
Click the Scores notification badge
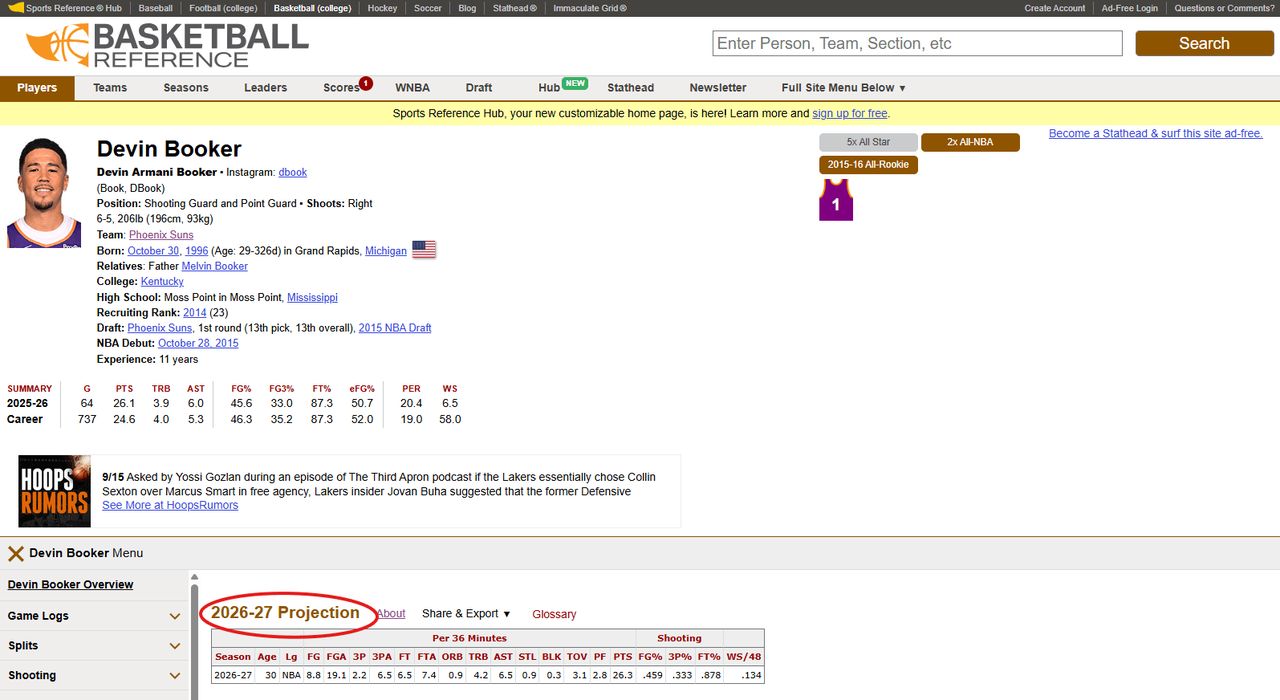pos(366,83)
